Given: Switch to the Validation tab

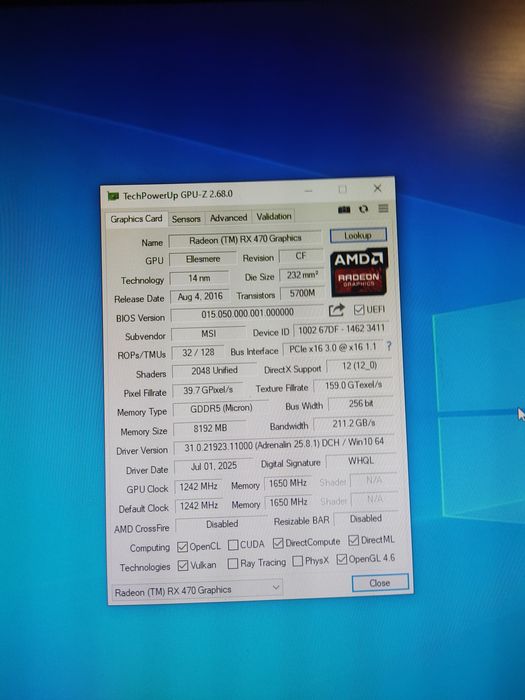Looking at the screenshot, I should tap(274, 216).
